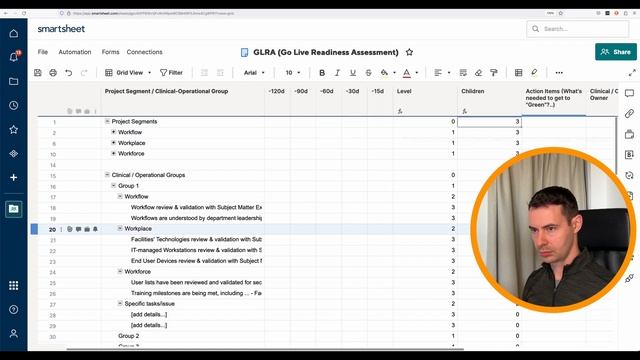Toggle Underline formatting

pyautogui.click(x=353, y=73)
